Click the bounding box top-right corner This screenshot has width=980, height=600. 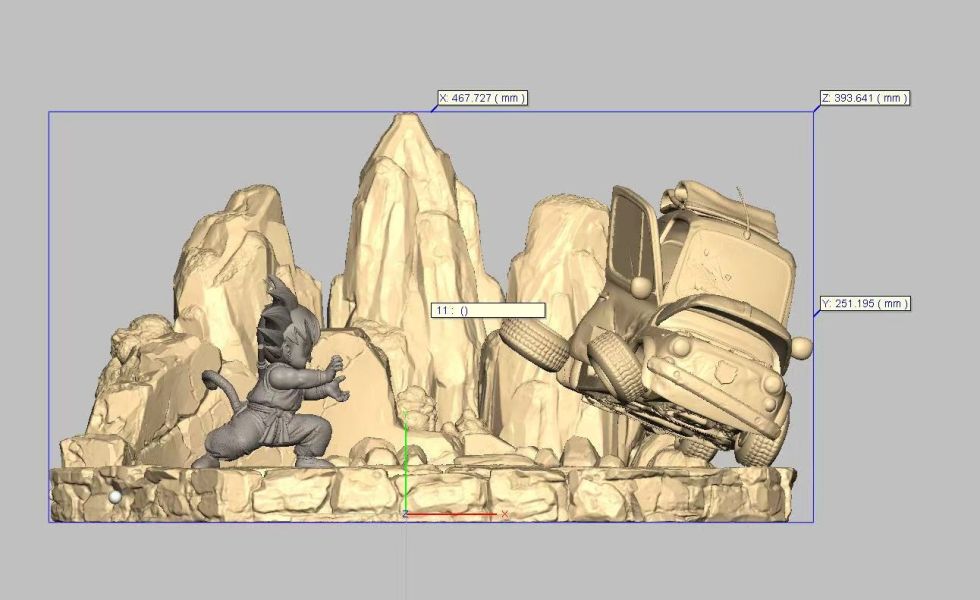tap(813, 112)
